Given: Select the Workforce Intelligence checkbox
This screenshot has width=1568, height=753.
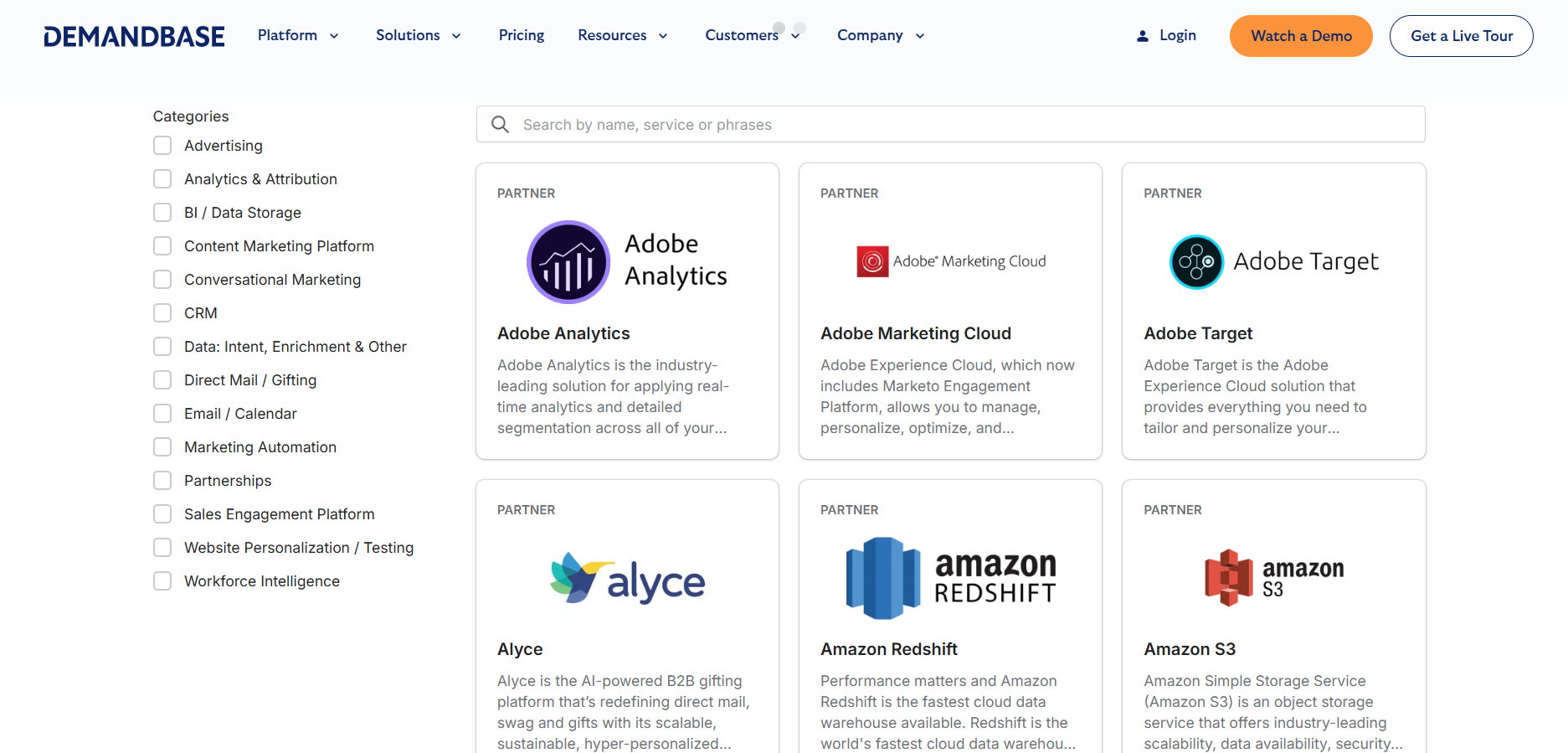Looking at the screenshot, I should (x=162, y=581).
